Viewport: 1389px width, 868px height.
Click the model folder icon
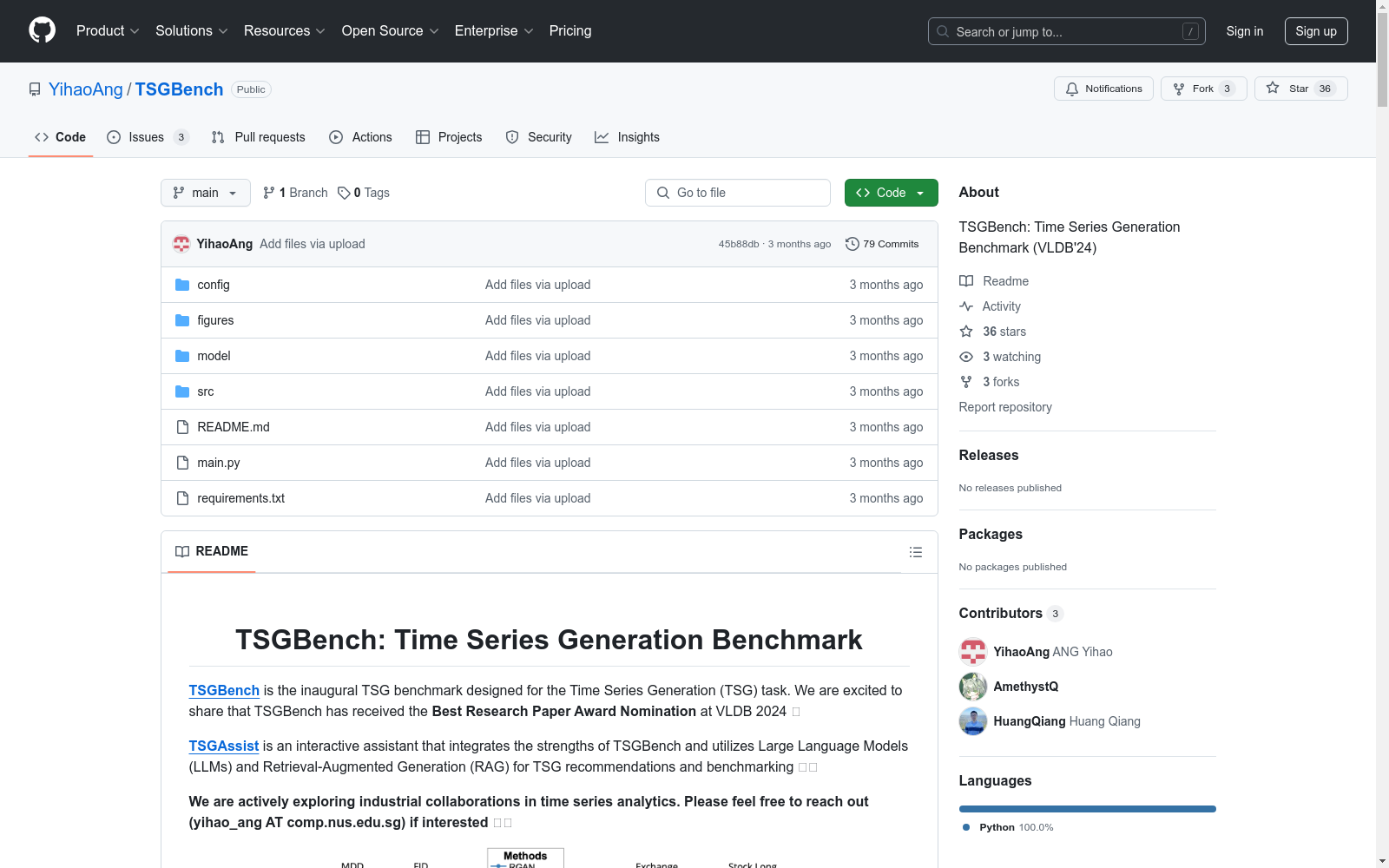pyautogui.click(x=182, y=356)
